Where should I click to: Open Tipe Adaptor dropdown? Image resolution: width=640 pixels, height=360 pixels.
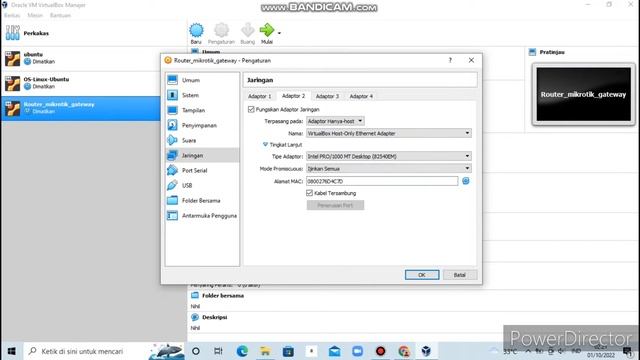point(389,156)
